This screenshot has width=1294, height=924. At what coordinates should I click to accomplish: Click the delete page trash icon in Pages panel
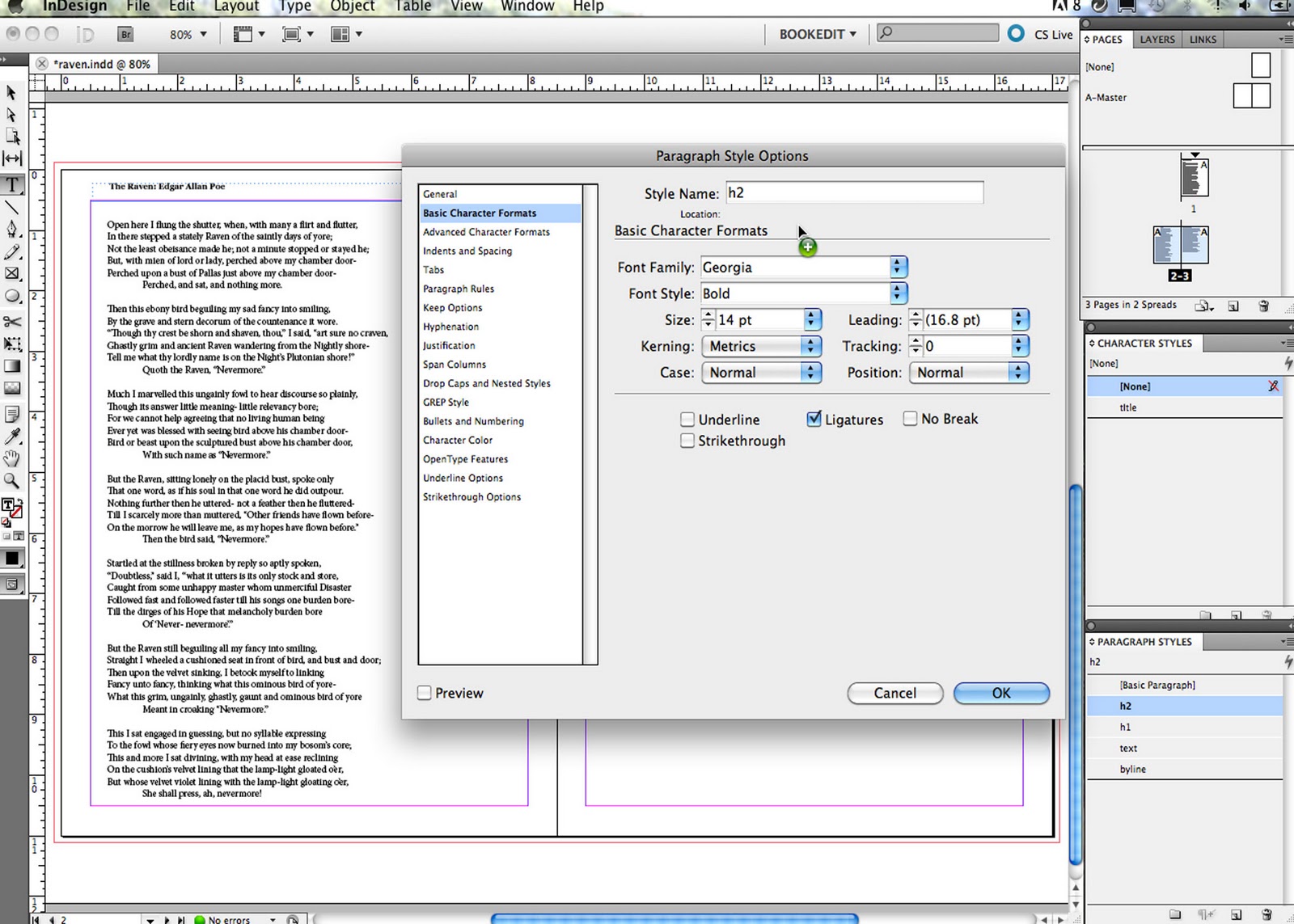pos(1264,306)
